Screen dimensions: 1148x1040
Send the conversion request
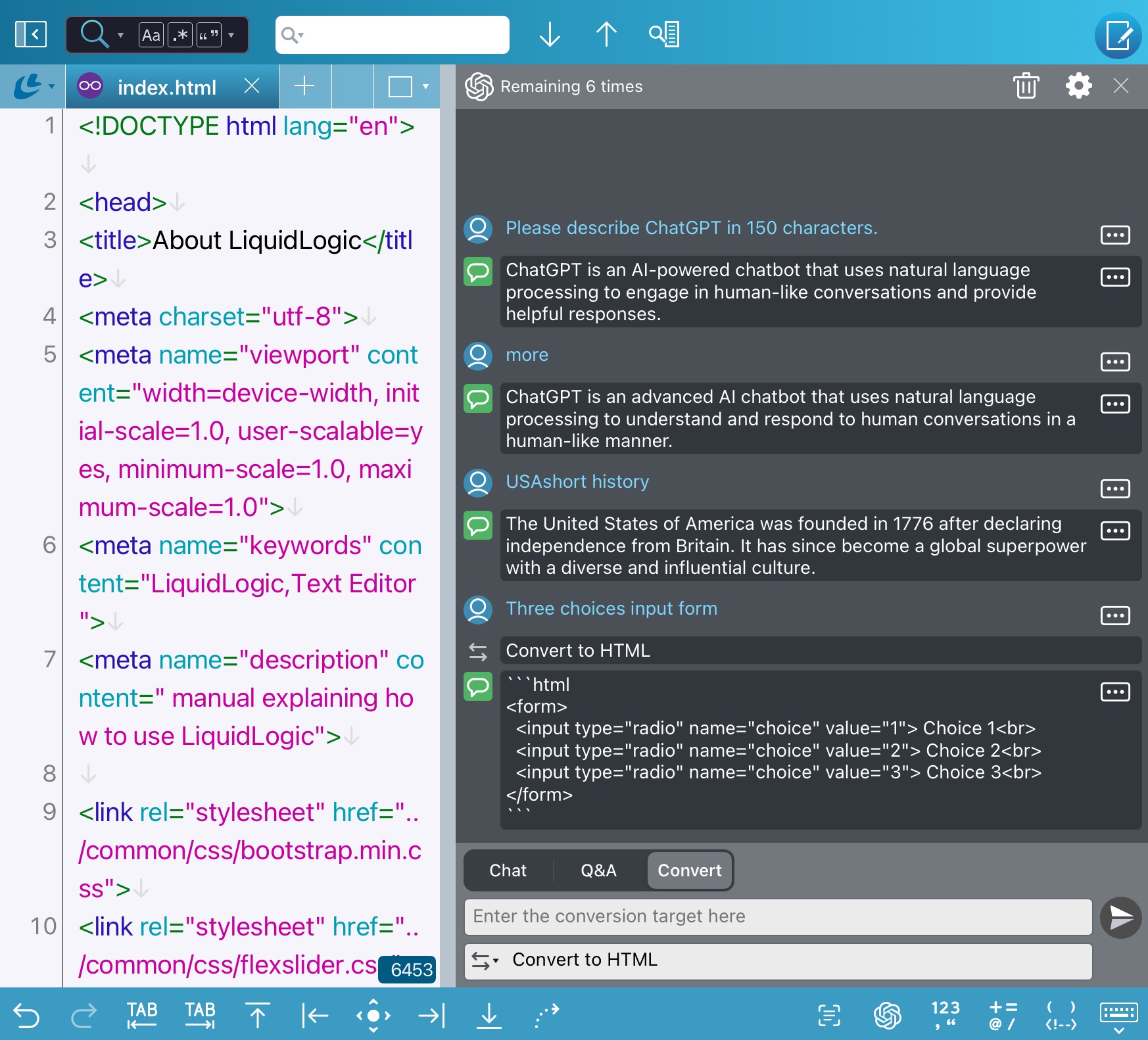(1120, 917)
